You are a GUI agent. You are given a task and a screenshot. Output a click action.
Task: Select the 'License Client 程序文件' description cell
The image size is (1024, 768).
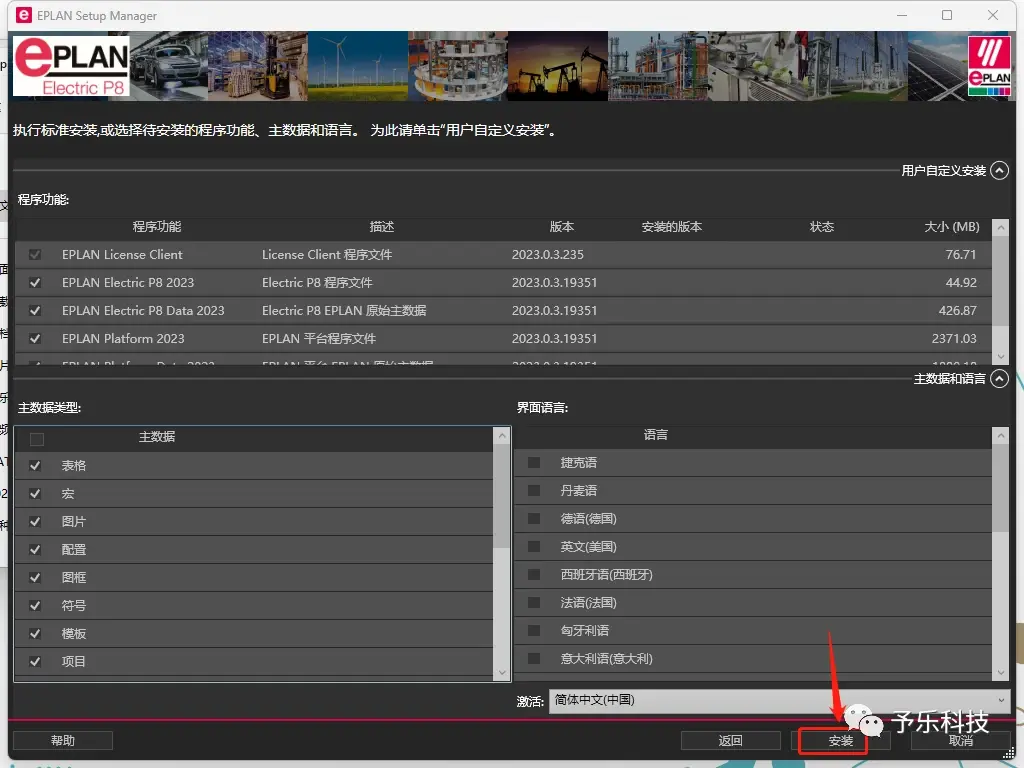click(x=327, y=255)
